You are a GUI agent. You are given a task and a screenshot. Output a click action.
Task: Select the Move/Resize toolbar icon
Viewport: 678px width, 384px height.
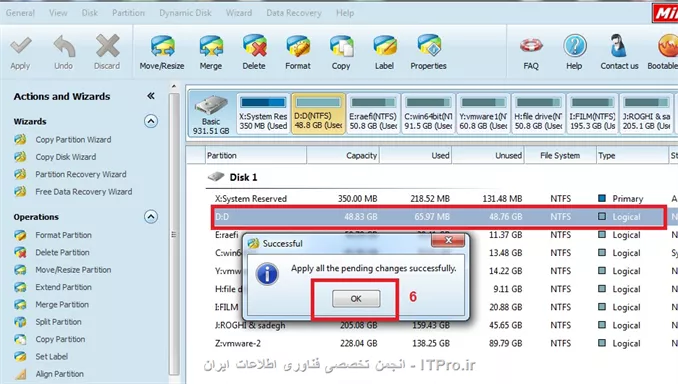pyautogui.click(x=162, y=46)
